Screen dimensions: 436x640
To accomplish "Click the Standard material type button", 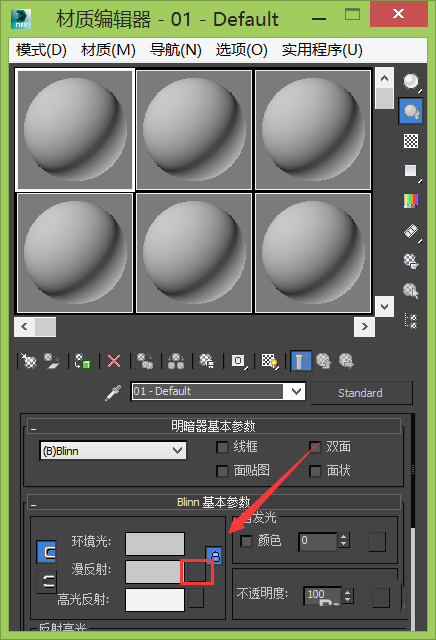I will (x=361, y=393).
